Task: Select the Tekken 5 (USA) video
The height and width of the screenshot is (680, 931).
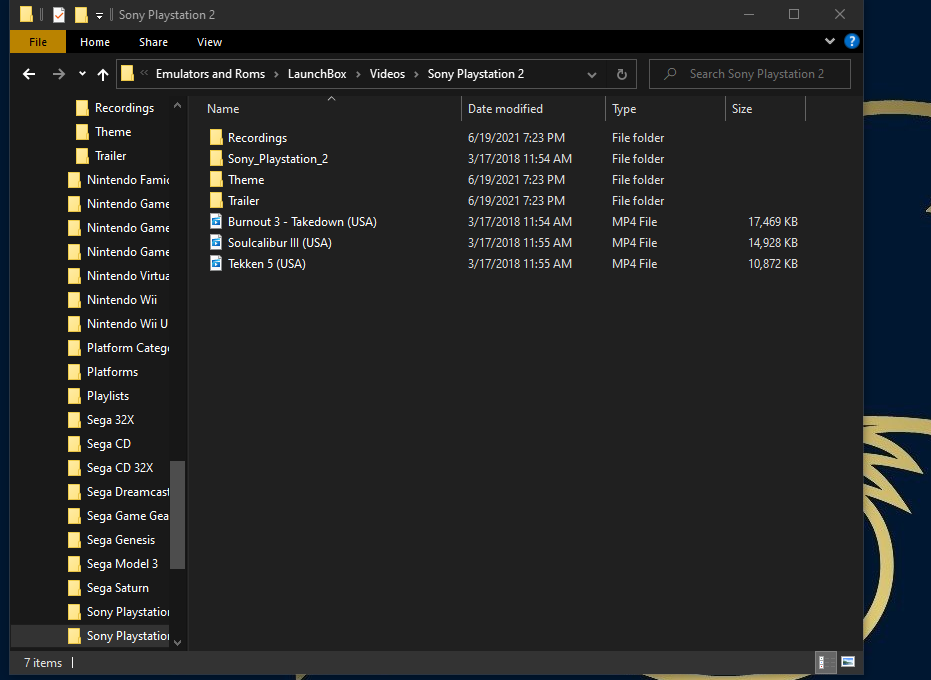Action: coord(267,264)
